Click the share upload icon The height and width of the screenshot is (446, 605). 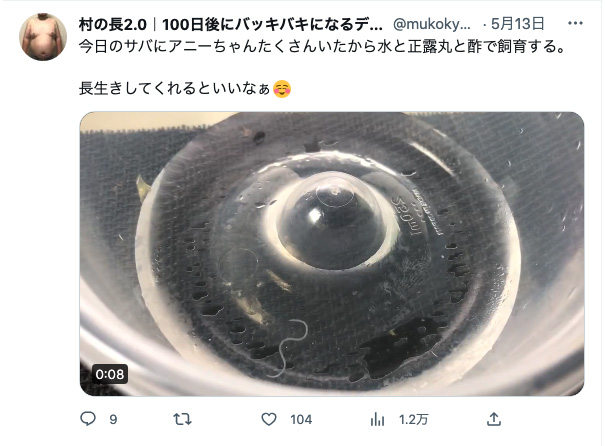pyautogui.click(x=494, y=419)
